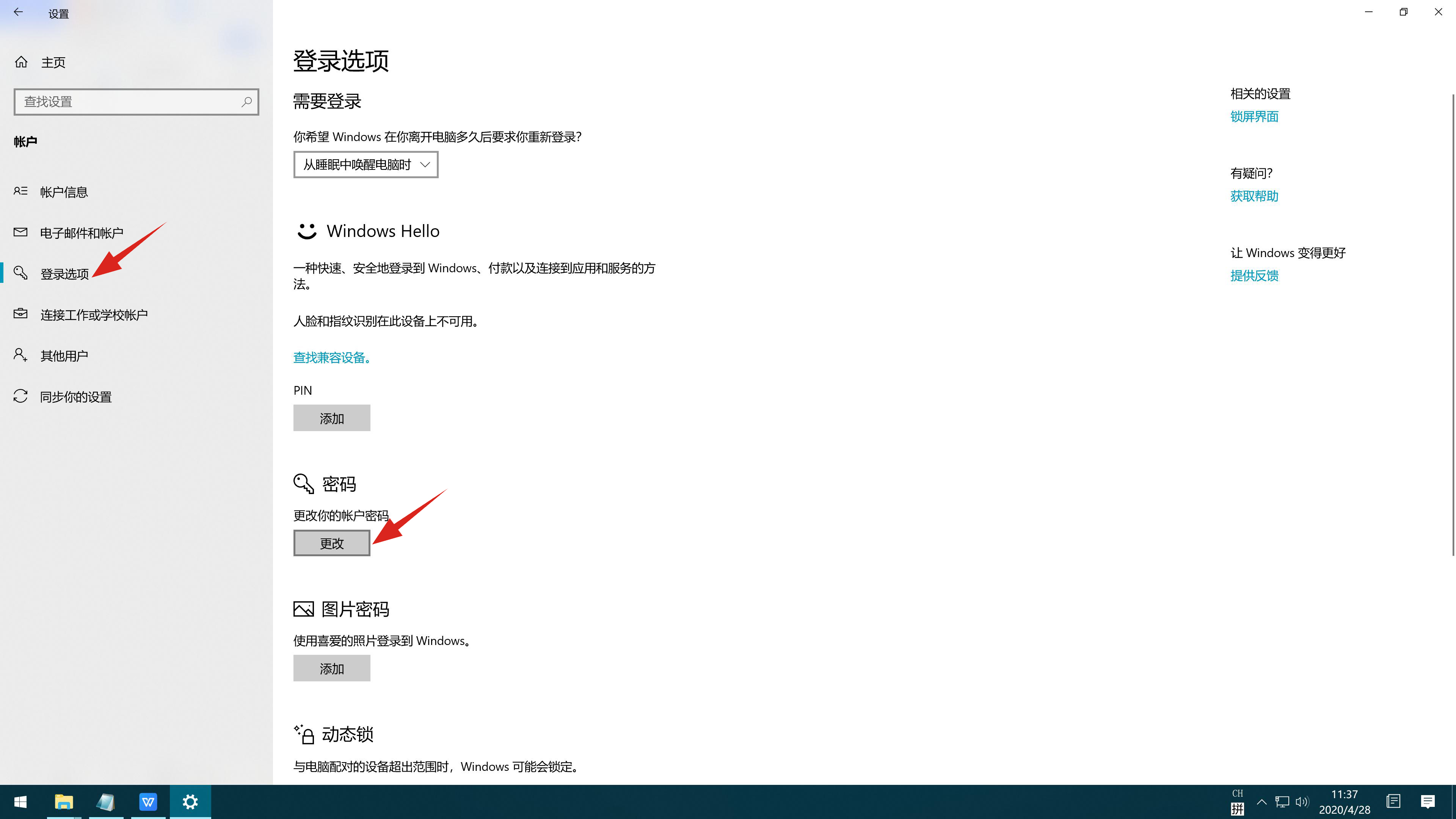Click 添加 button under PIN
This screenshot has height=819, width=1456.
[332, 418]
